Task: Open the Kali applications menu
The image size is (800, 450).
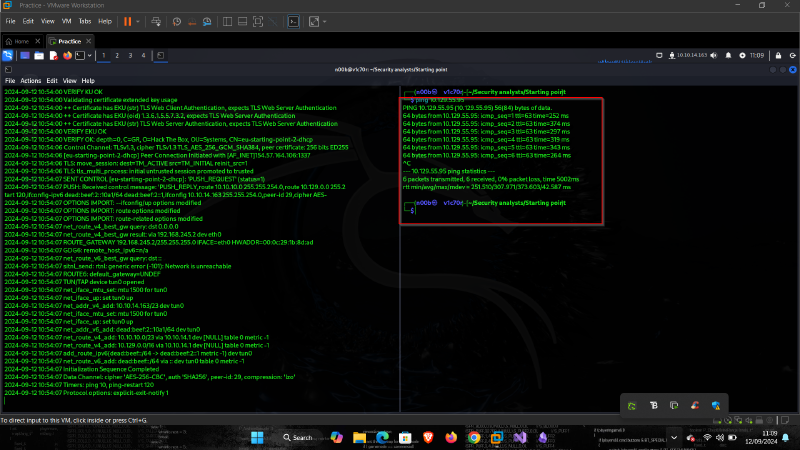Action: [9, 55]
